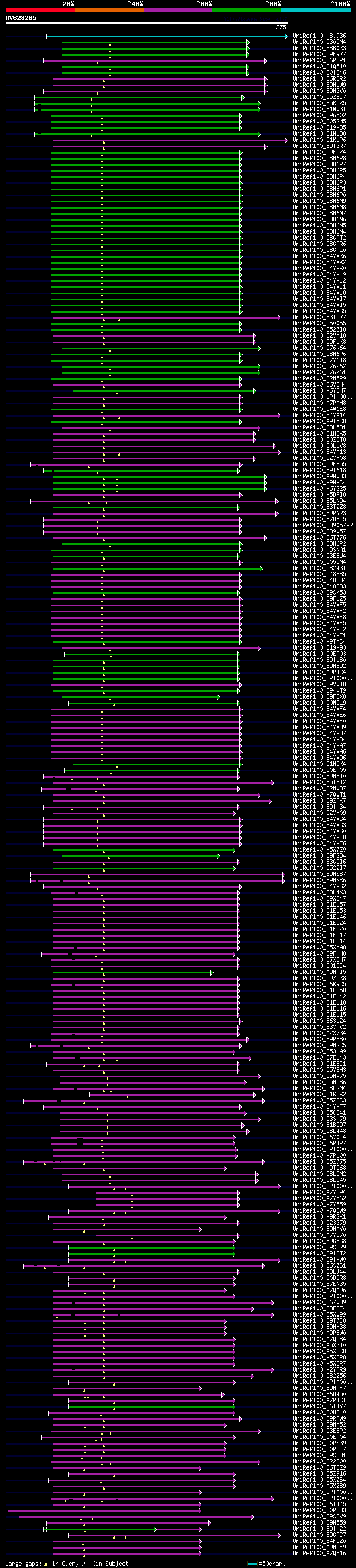This screenshot has width=356, height=1568.
Task: Select UniRef100_Q7XQH7 label
Action: coord(319,960)
